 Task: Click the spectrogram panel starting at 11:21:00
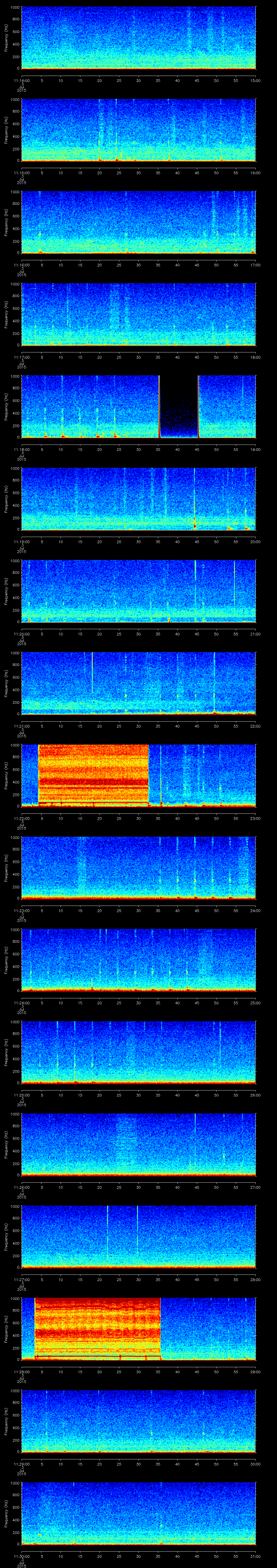138,683
